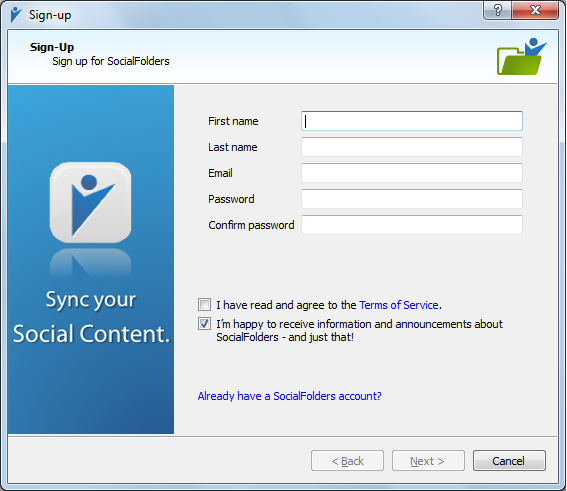Image resolution: width=567 pixels, height=491 pixels.
Task: Select the Last name text box
Action: [x=412, y=147]
